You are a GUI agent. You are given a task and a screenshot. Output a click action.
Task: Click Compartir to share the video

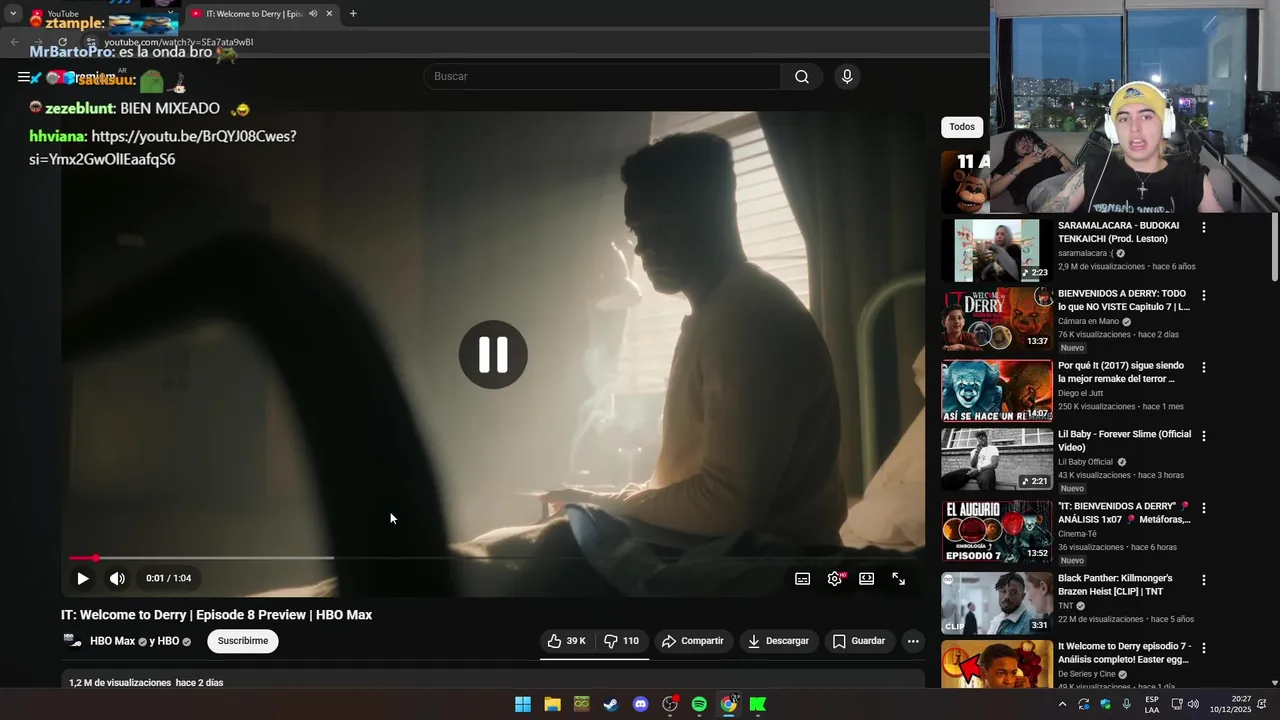[693, 641]
